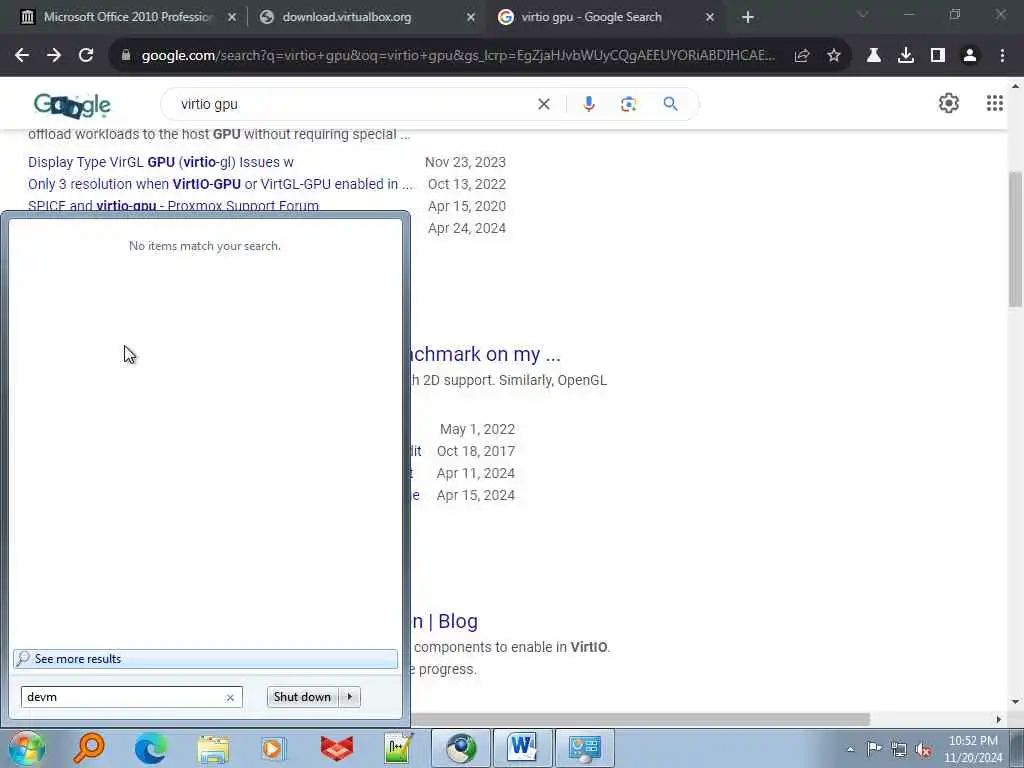Open Only 3 resolution VirtIO-GPU link
The height and width of the screenshot is (768, 1024).
pyautogui.click(x=221, y=184)
